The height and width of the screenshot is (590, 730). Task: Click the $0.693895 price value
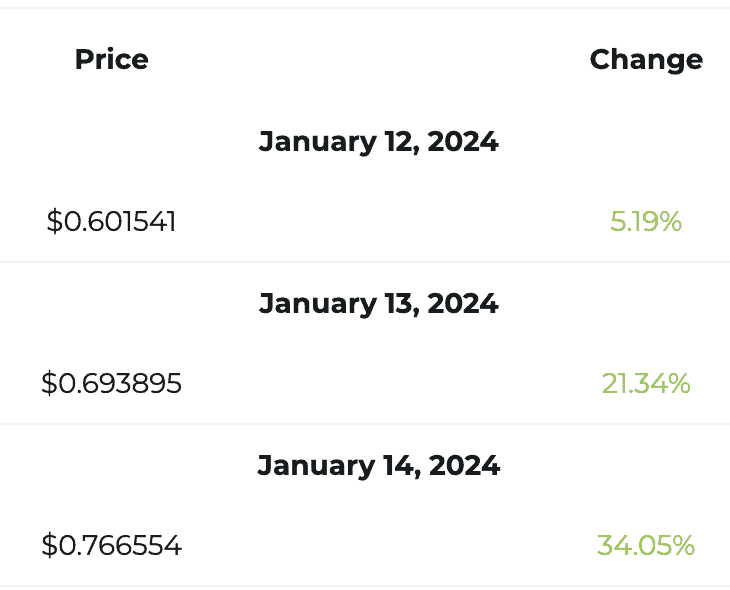point(111,383)
